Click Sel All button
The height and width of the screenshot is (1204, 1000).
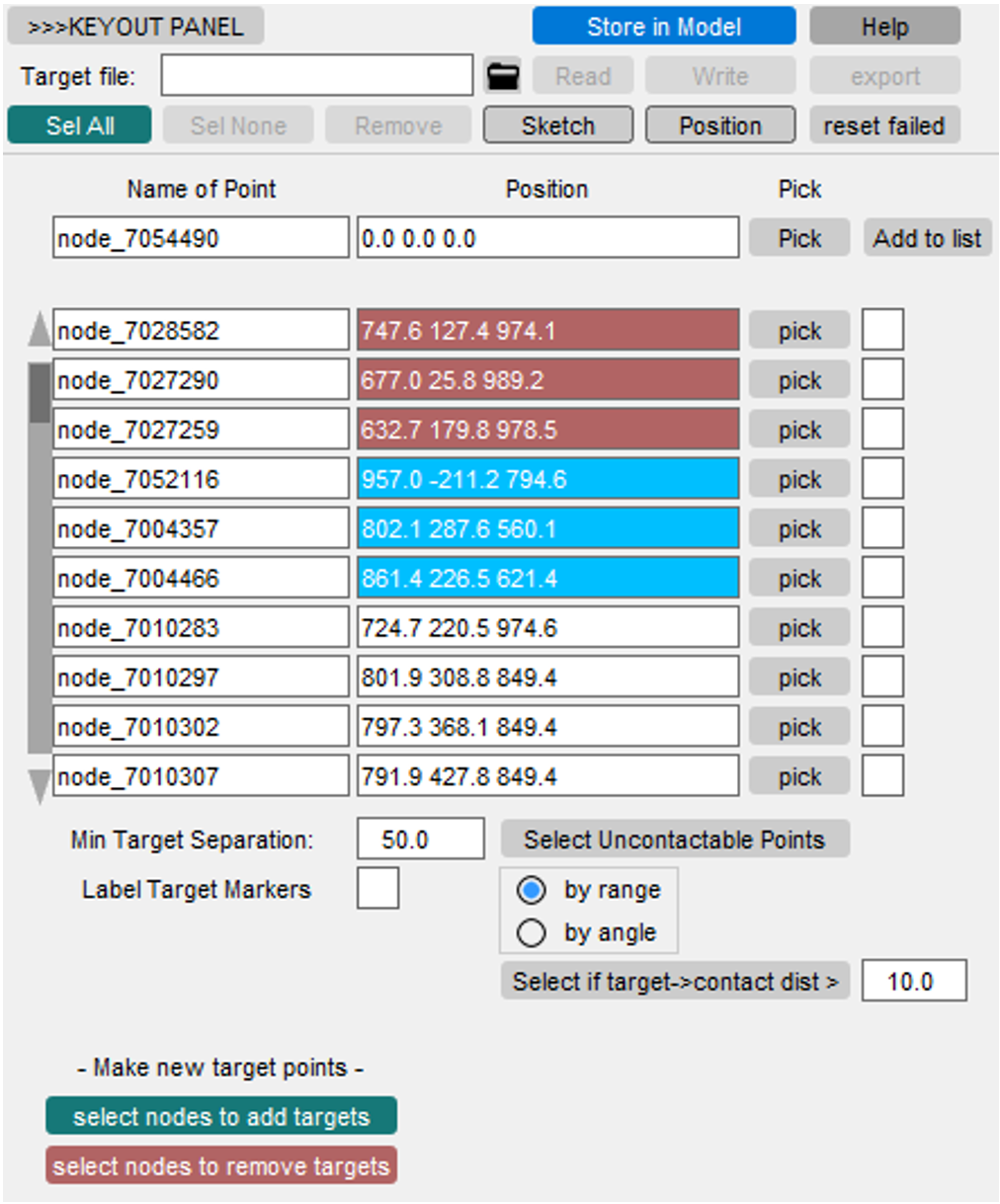pyautogui.click(x=80, y=125)
